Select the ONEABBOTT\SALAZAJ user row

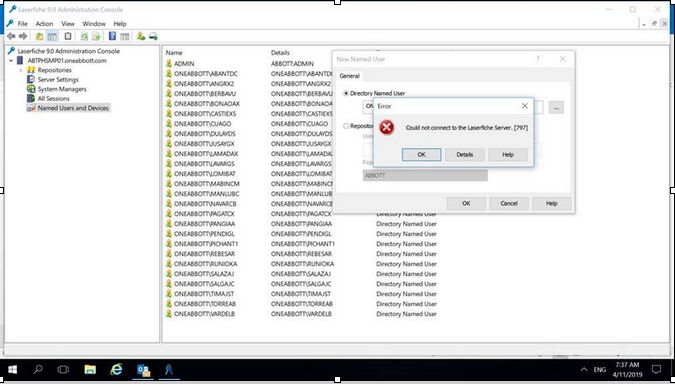204,274
